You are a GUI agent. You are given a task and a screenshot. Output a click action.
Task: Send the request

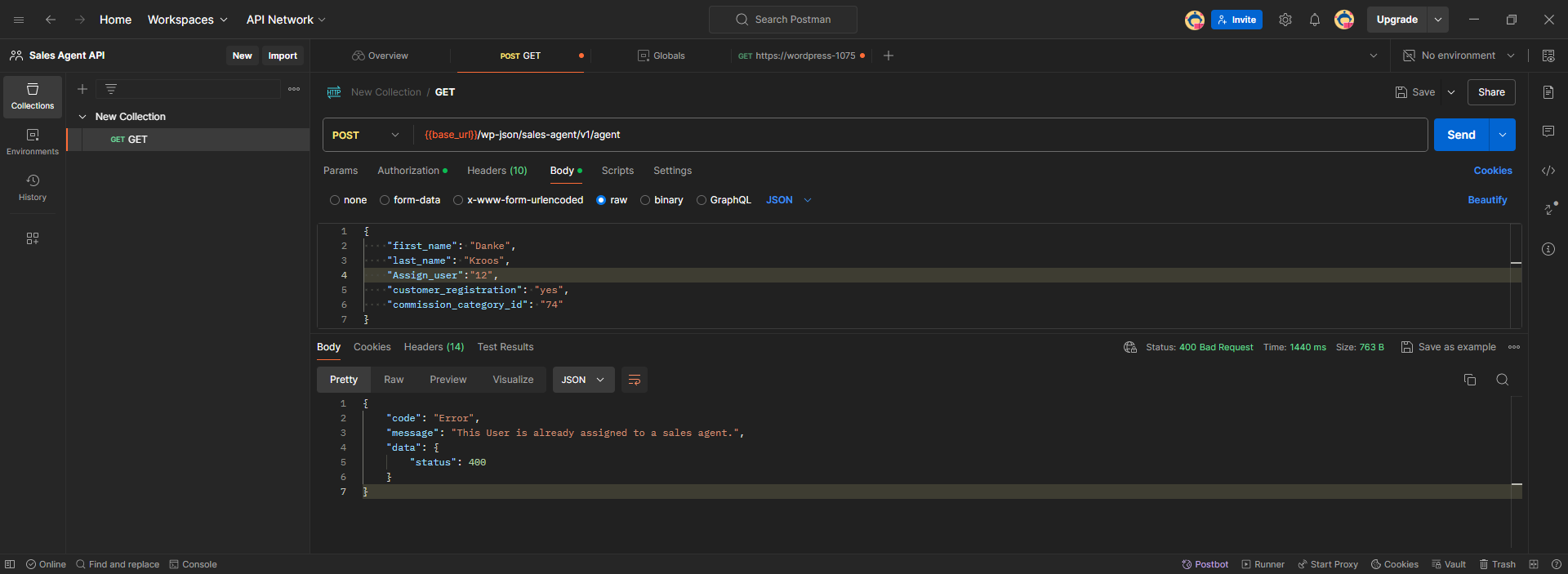point(1462,135)
